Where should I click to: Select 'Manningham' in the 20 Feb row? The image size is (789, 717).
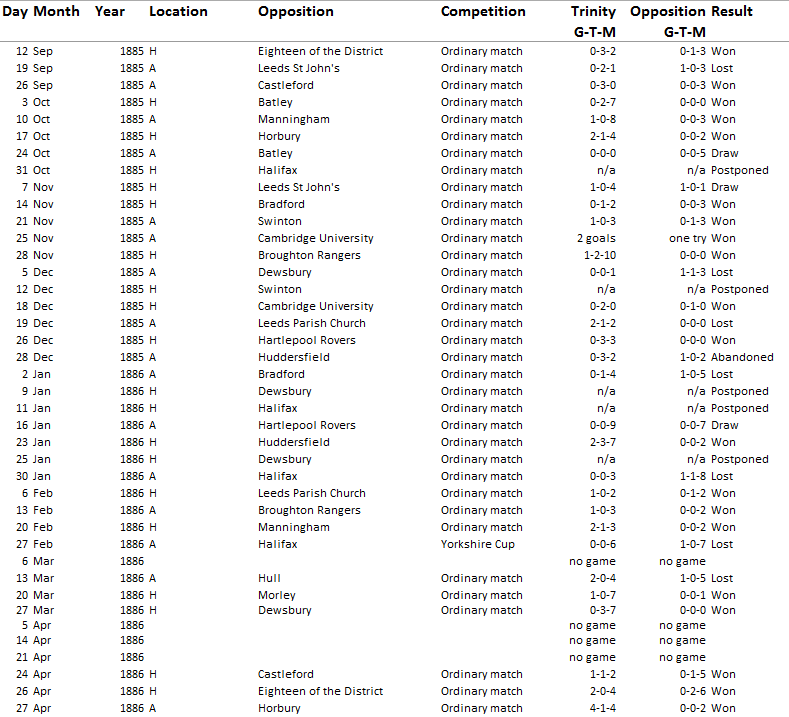(294, 528)
